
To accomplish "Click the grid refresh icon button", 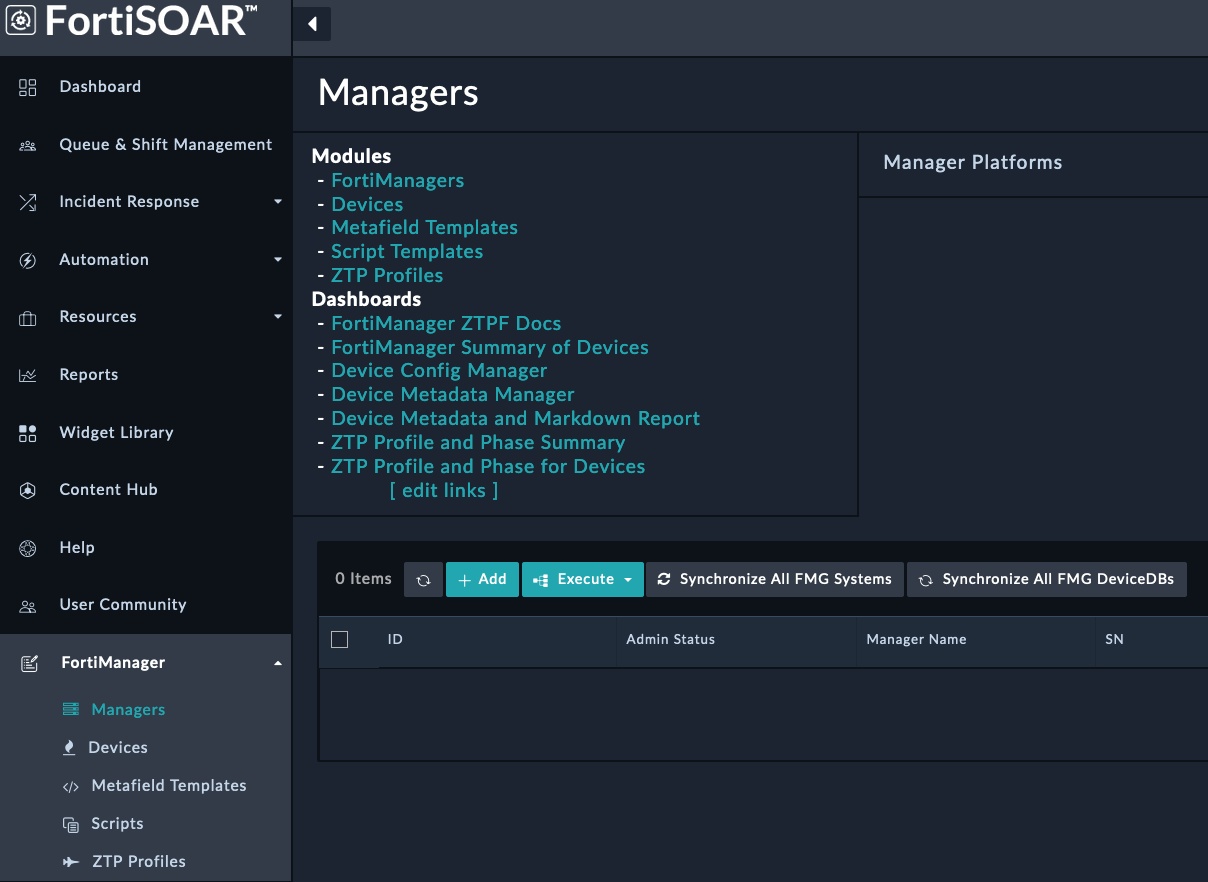I will (423, 580).
